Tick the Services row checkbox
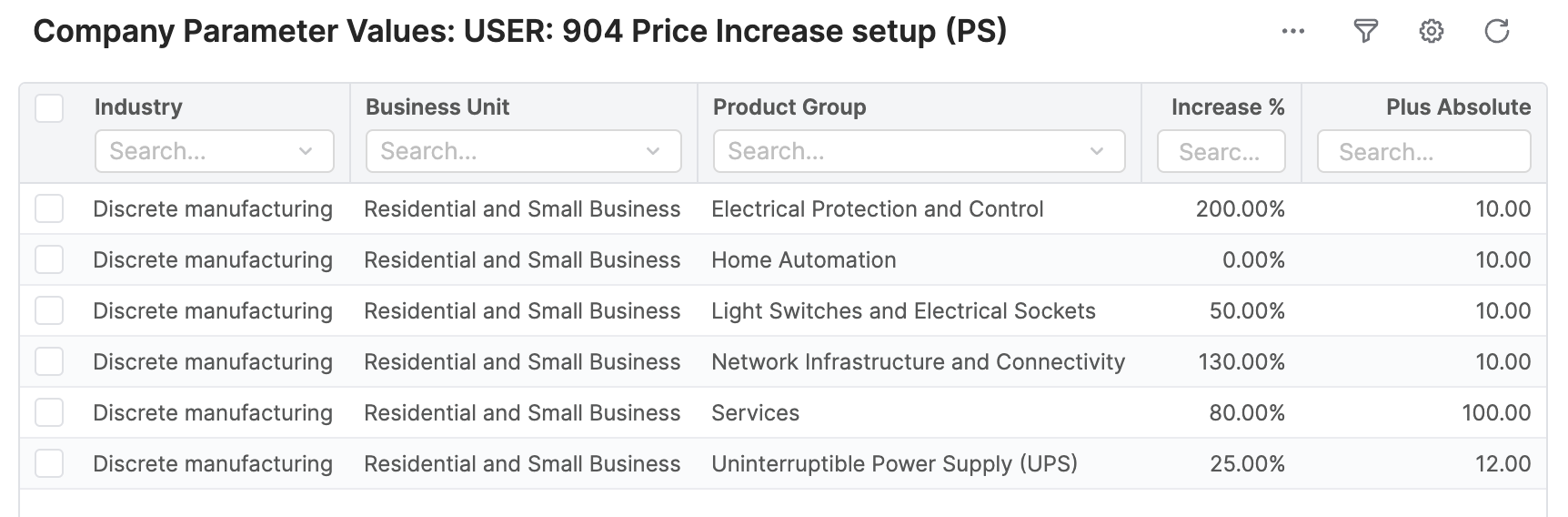Screen dimensions: 1568x517 point(49,413)
